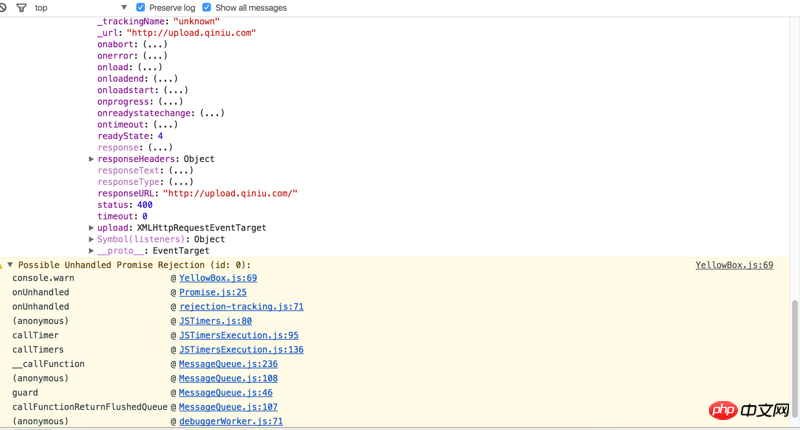Image resolution: width=800 pixels, height=430 pixels.
Task: Expand the upload XMLHttpRequestEventTarget property
Action: [x=91, y=228]
